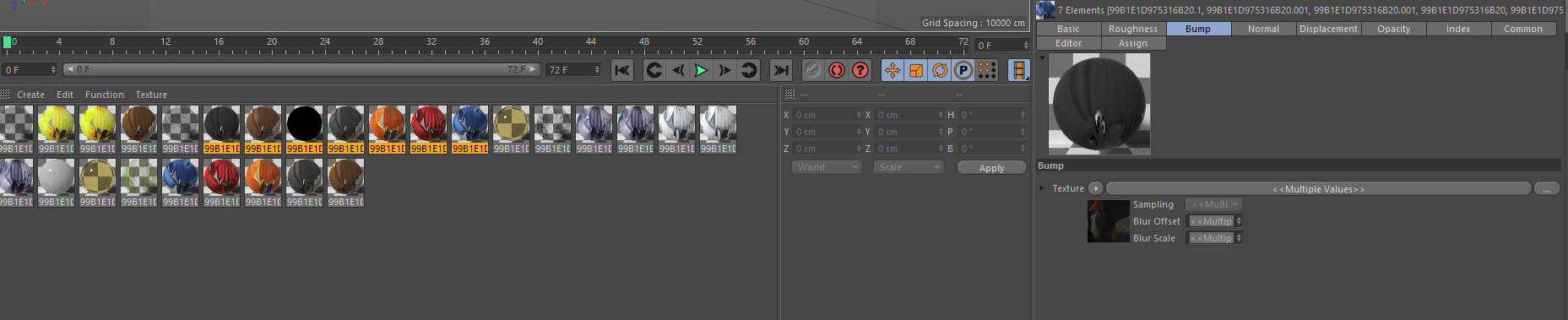Screen dimensions: 1568x320
Task: Open the Texture round arrow dropdown button
Action: point(1095,188)
